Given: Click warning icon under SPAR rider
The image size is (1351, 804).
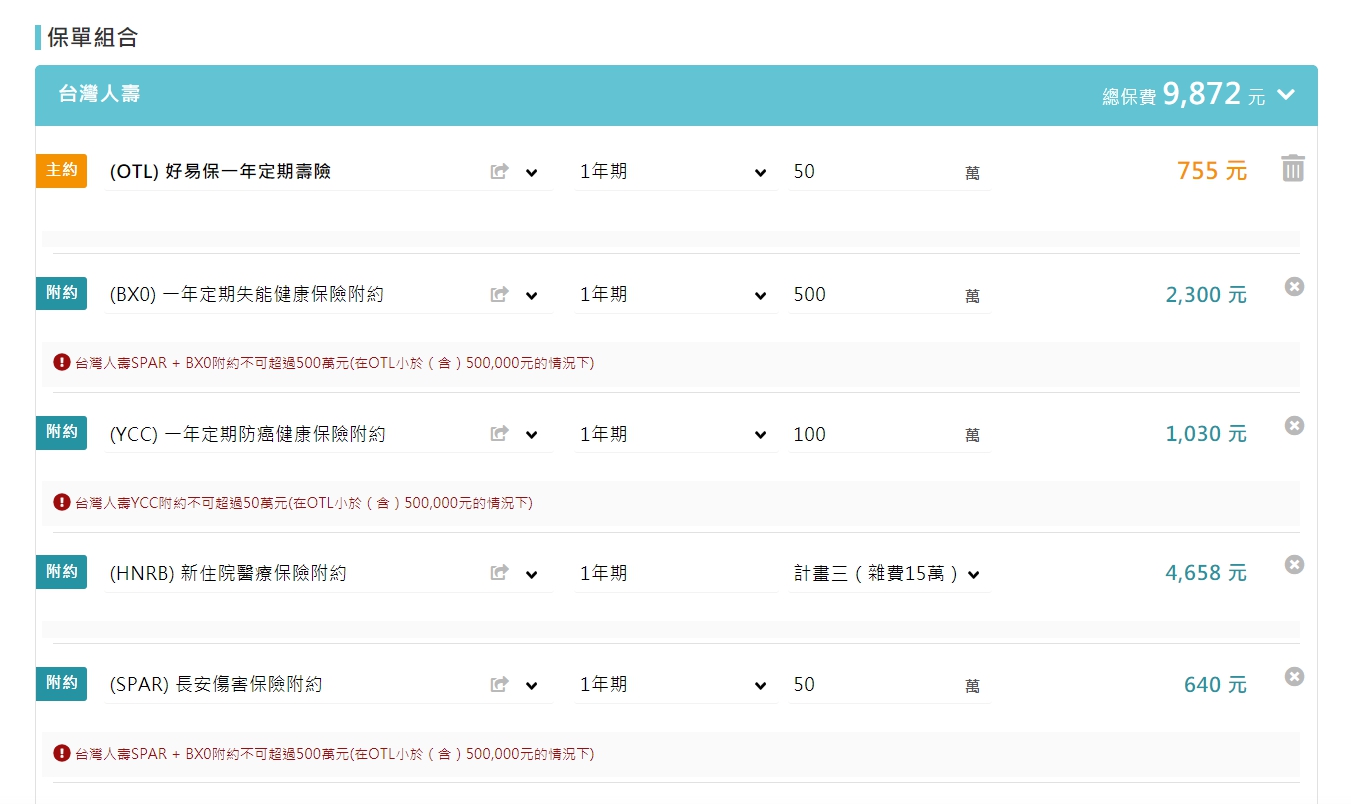Looking at the screenshot, I should 62,753.
